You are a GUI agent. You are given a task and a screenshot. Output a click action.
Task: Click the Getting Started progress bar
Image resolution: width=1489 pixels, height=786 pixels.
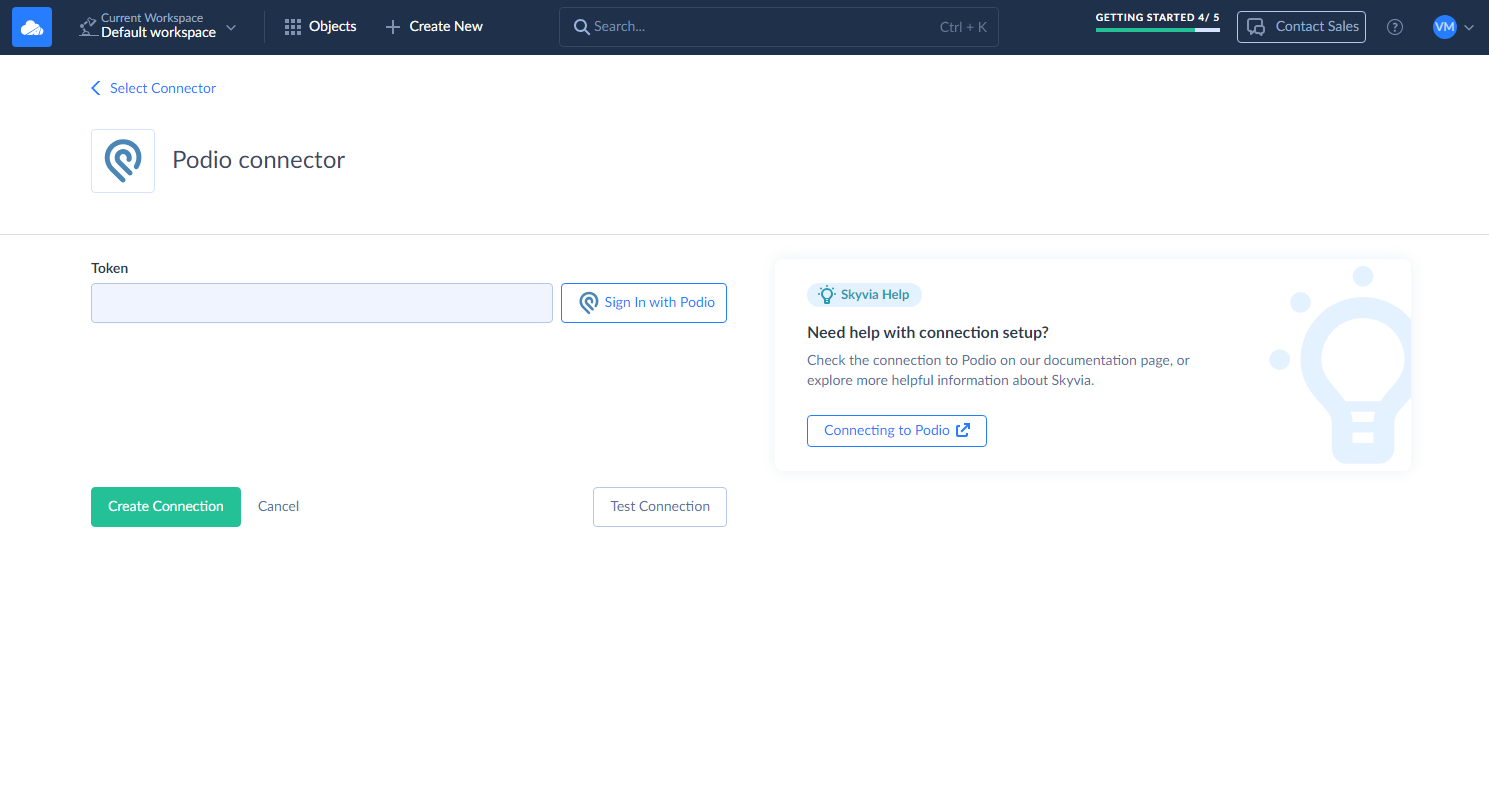(1157, 30)
